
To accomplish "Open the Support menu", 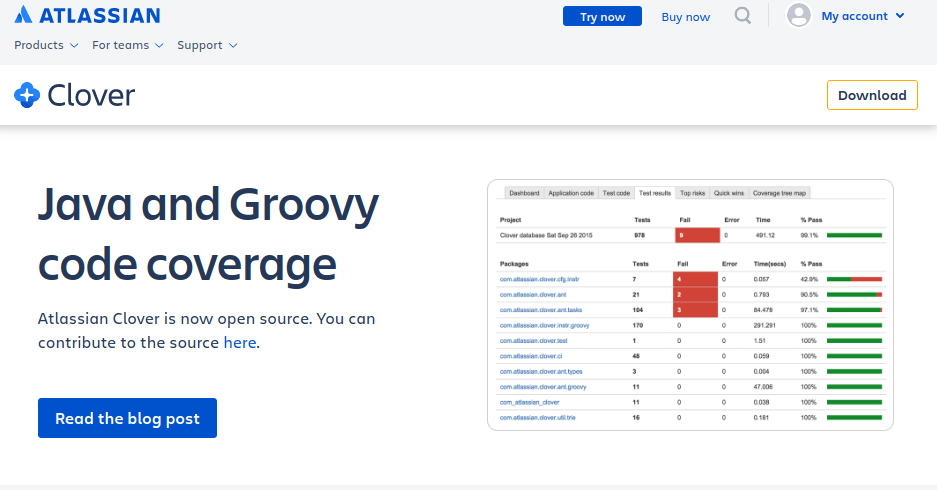I will 207,45.
